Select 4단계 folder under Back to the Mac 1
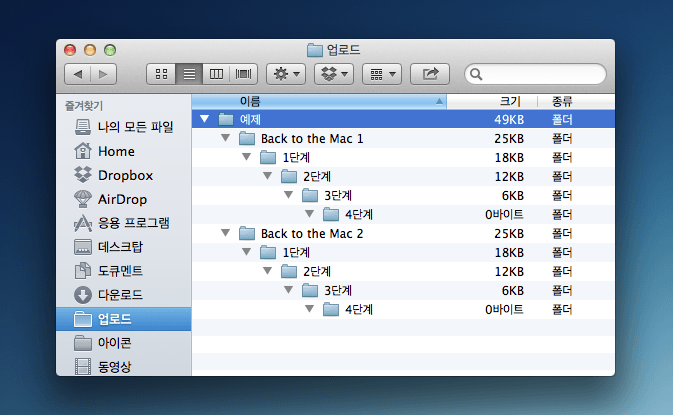The width and height of the screenshot is (673, 415). point(403,214)
